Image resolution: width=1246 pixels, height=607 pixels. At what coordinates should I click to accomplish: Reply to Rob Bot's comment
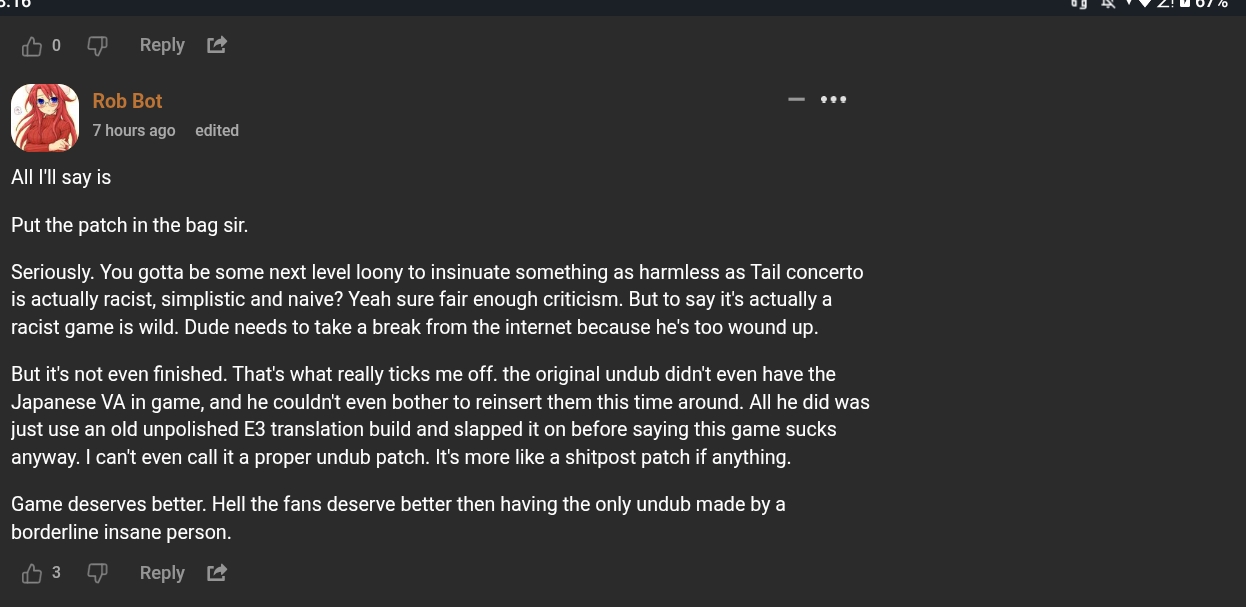[162, 573]
